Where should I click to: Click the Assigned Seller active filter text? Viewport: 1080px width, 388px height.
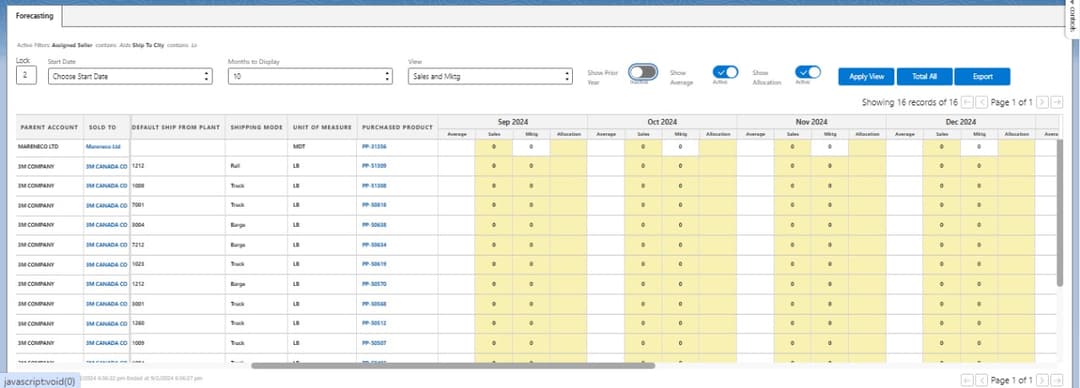coord(72,45)
